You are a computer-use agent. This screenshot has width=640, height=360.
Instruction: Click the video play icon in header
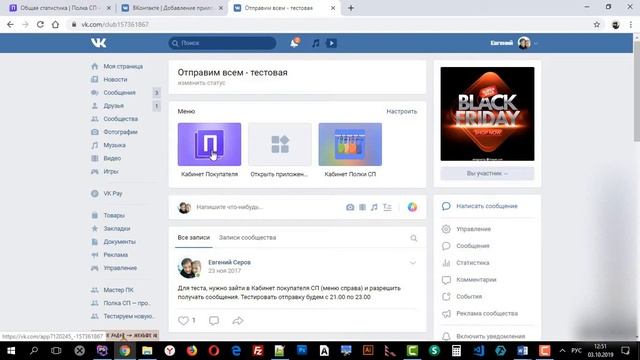point(331,43)
